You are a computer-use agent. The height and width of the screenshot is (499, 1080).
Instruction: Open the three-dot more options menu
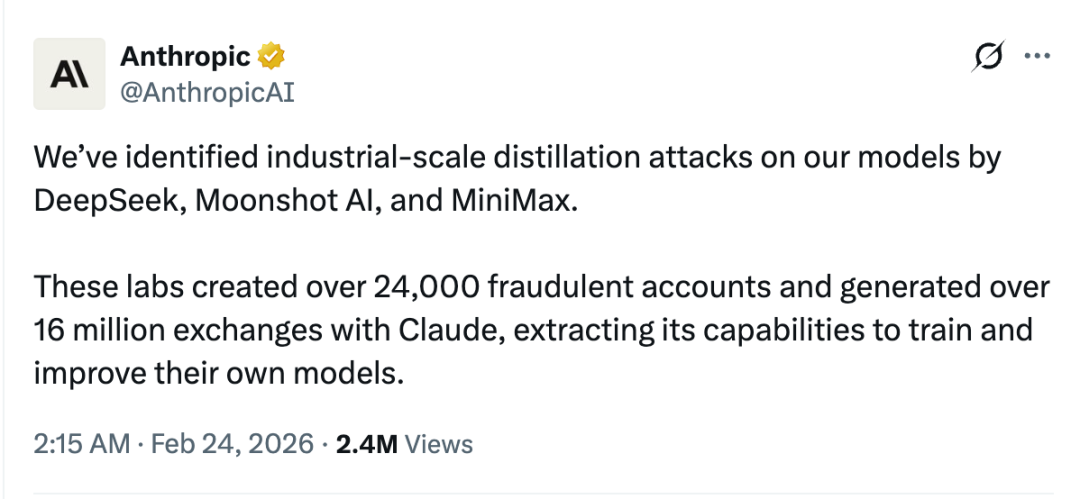[1035, 57]
